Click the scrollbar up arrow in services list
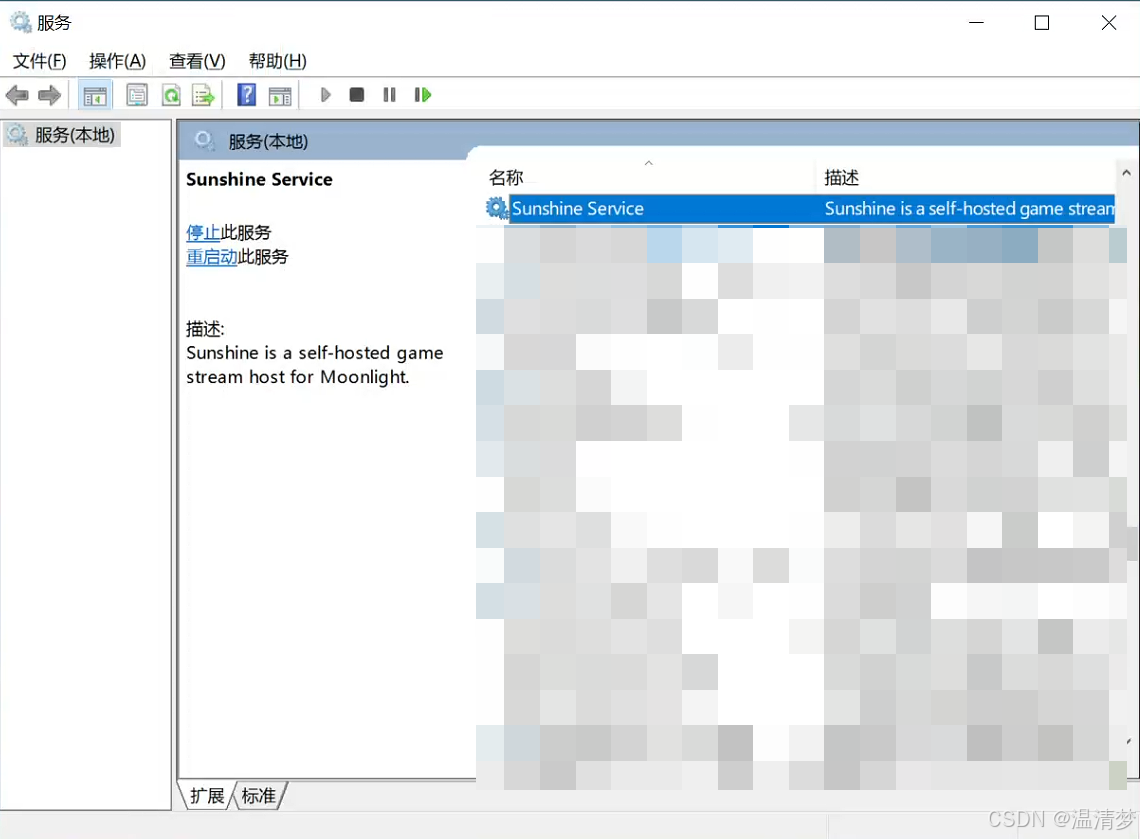The height and width of the screenshot is (839, 1140). pyautogui.click(x=1126, y=173)
